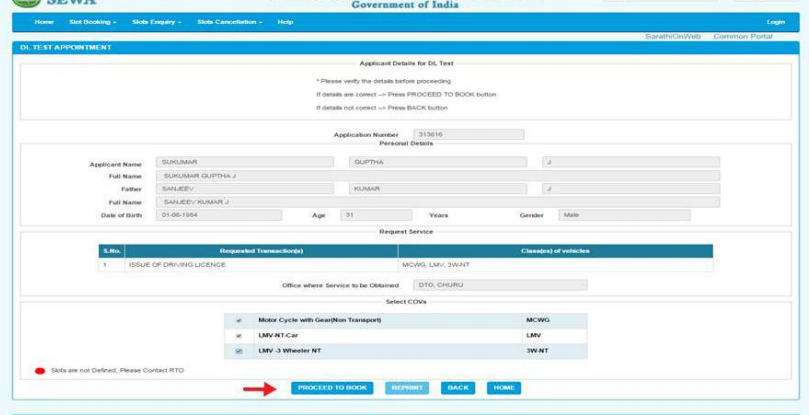Expand the Slots Enquiry menu

tap(157, 22)
